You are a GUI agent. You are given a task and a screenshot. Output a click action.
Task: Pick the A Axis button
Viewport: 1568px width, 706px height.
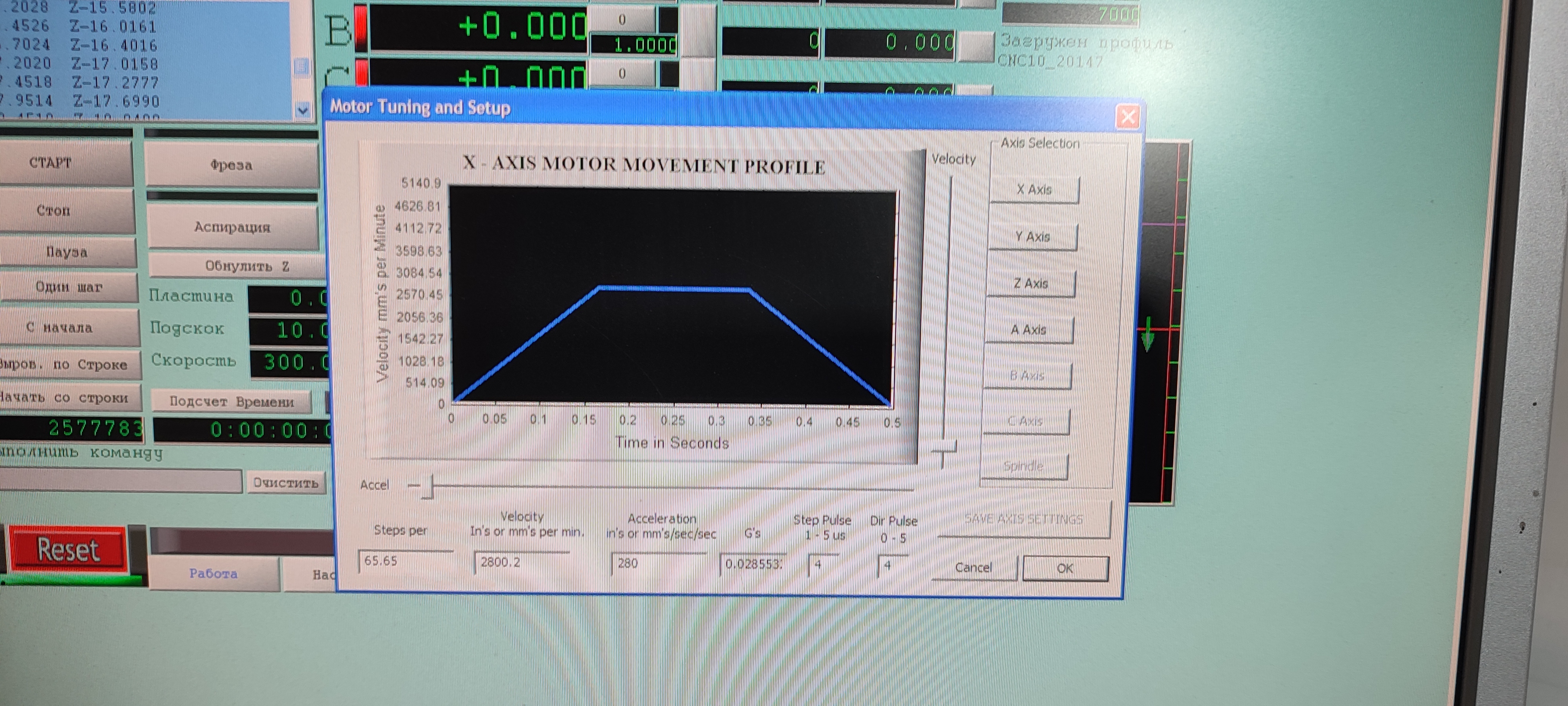coord(1028,330)
